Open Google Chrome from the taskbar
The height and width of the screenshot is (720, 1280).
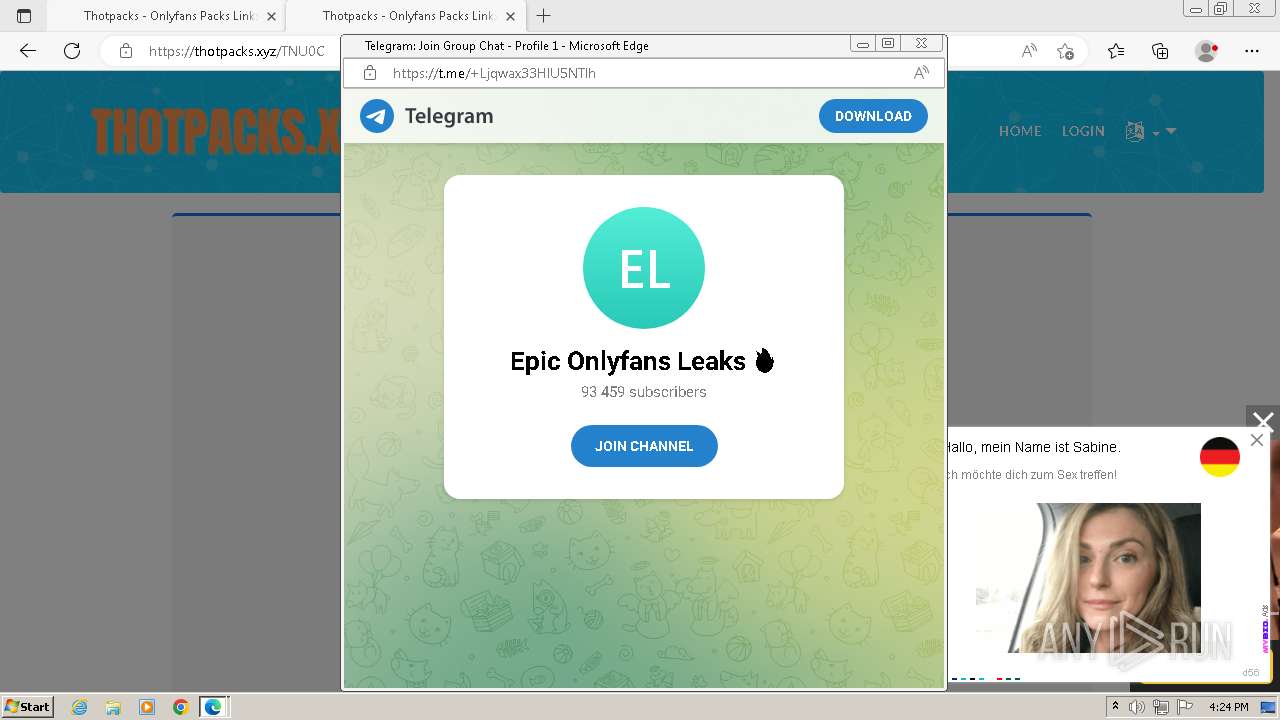[181, 707]
